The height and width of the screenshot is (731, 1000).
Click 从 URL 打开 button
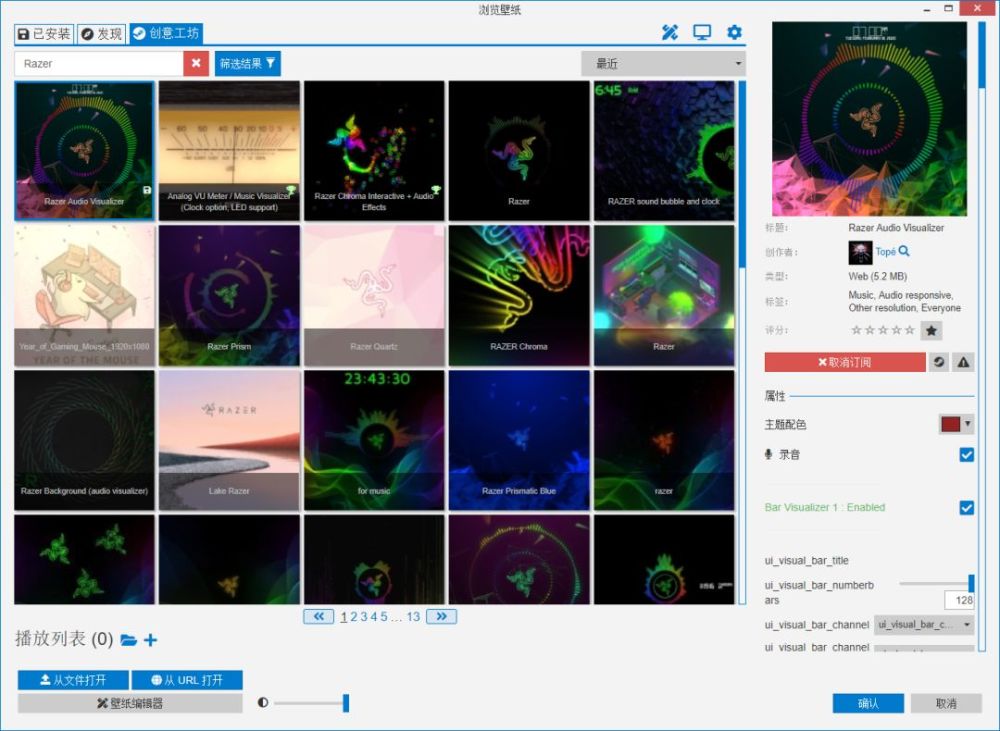187,680
